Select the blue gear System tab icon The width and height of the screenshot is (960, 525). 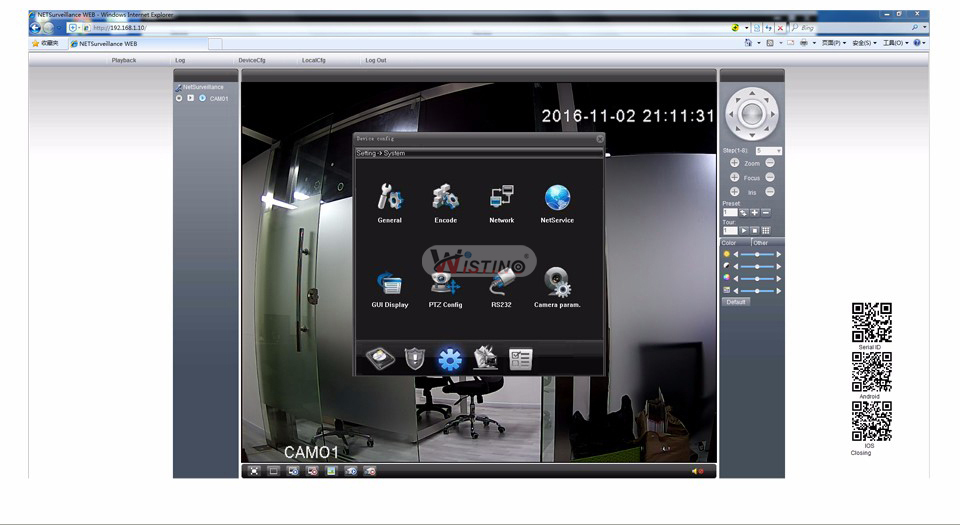[x=450, y=359]
